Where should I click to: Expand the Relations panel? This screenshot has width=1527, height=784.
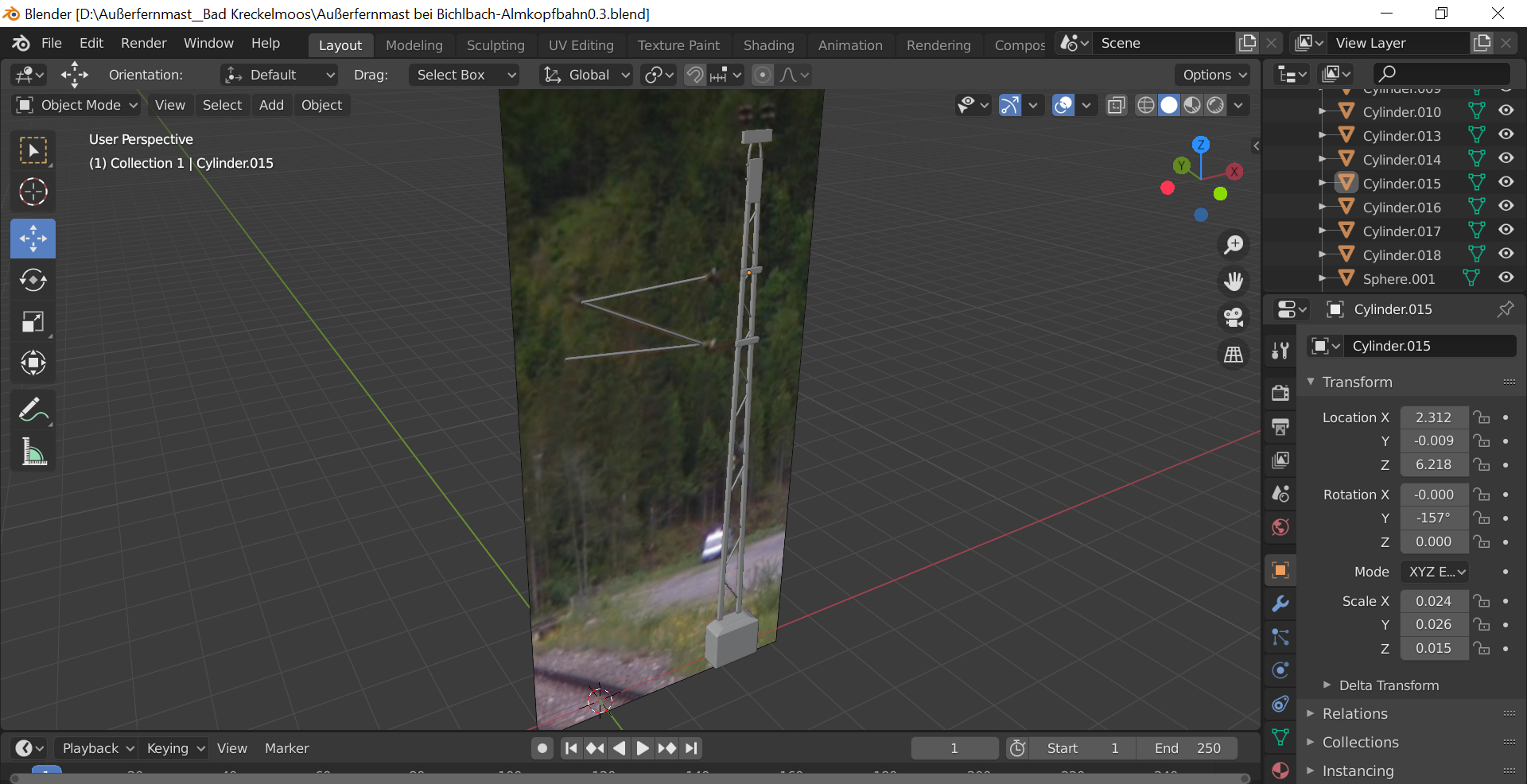tap(1354, 714)
